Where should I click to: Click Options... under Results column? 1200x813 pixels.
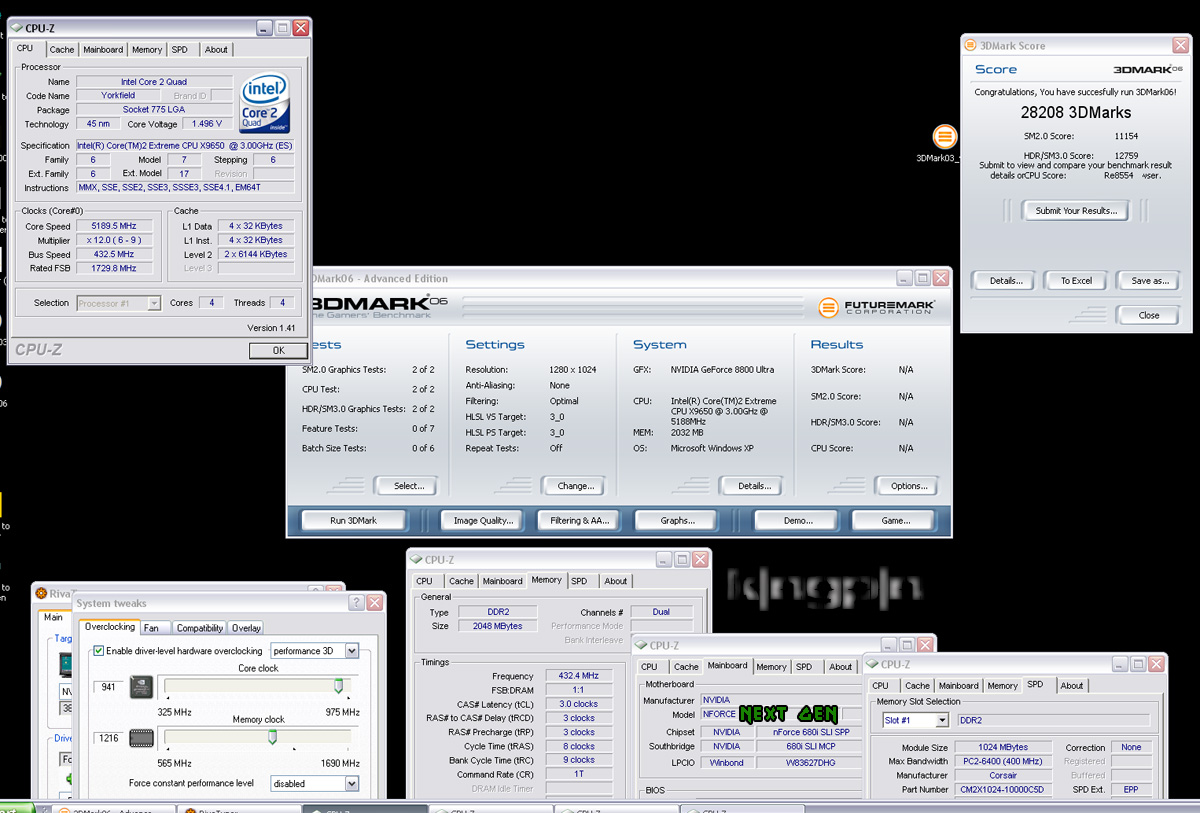[908, 486]
